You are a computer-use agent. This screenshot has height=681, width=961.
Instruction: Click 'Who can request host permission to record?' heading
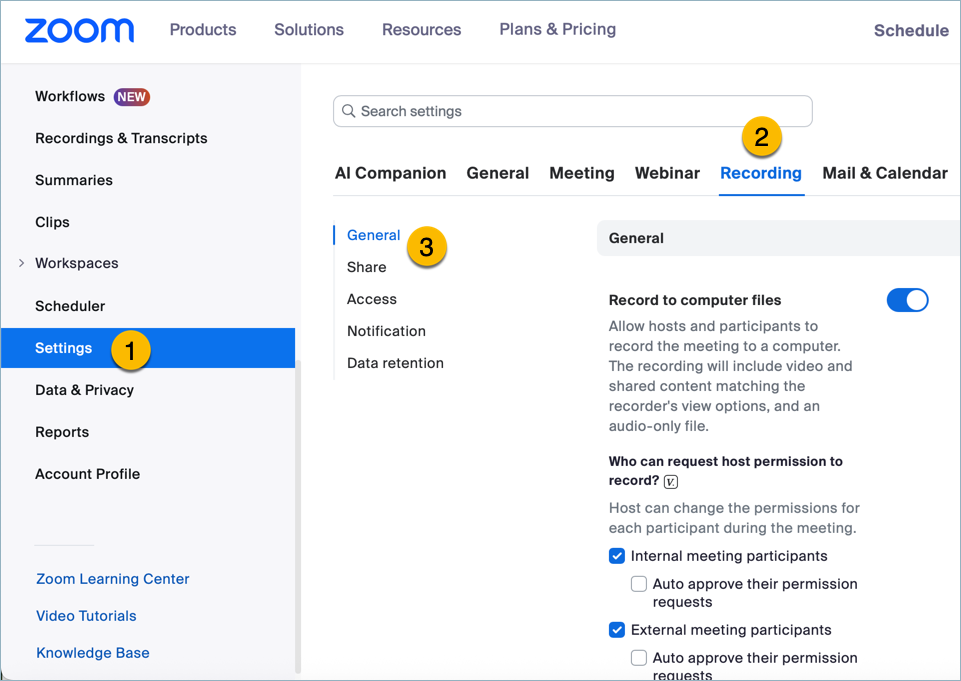point(726,471)
